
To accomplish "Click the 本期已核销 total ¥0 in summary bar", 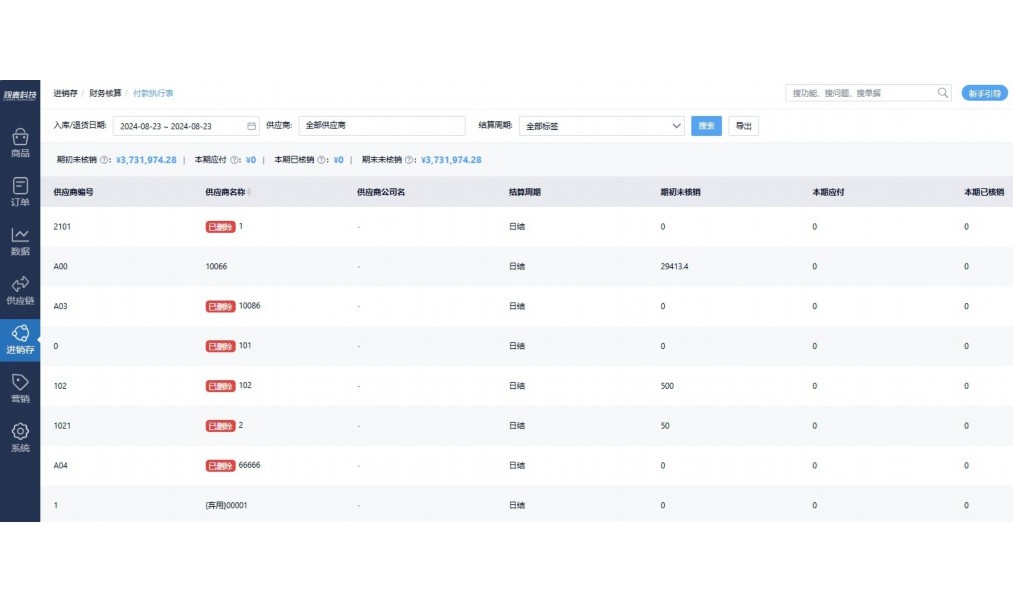I will pyautogui.click(x=339, y=160).
